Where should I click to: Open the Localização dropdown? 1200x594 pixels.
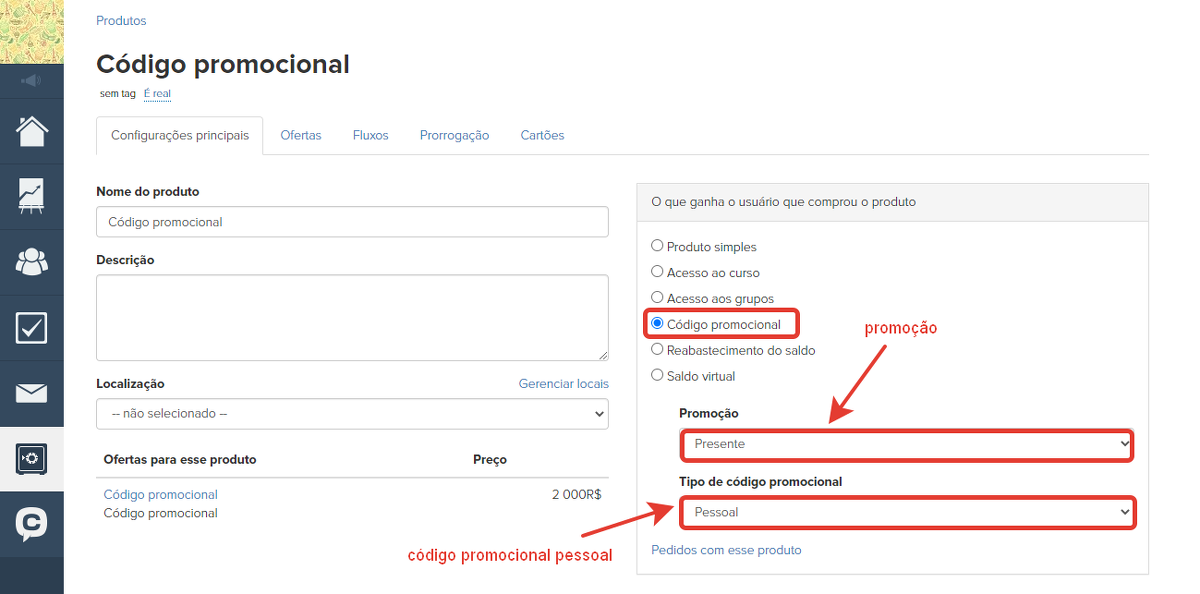[x=352, y=414]
